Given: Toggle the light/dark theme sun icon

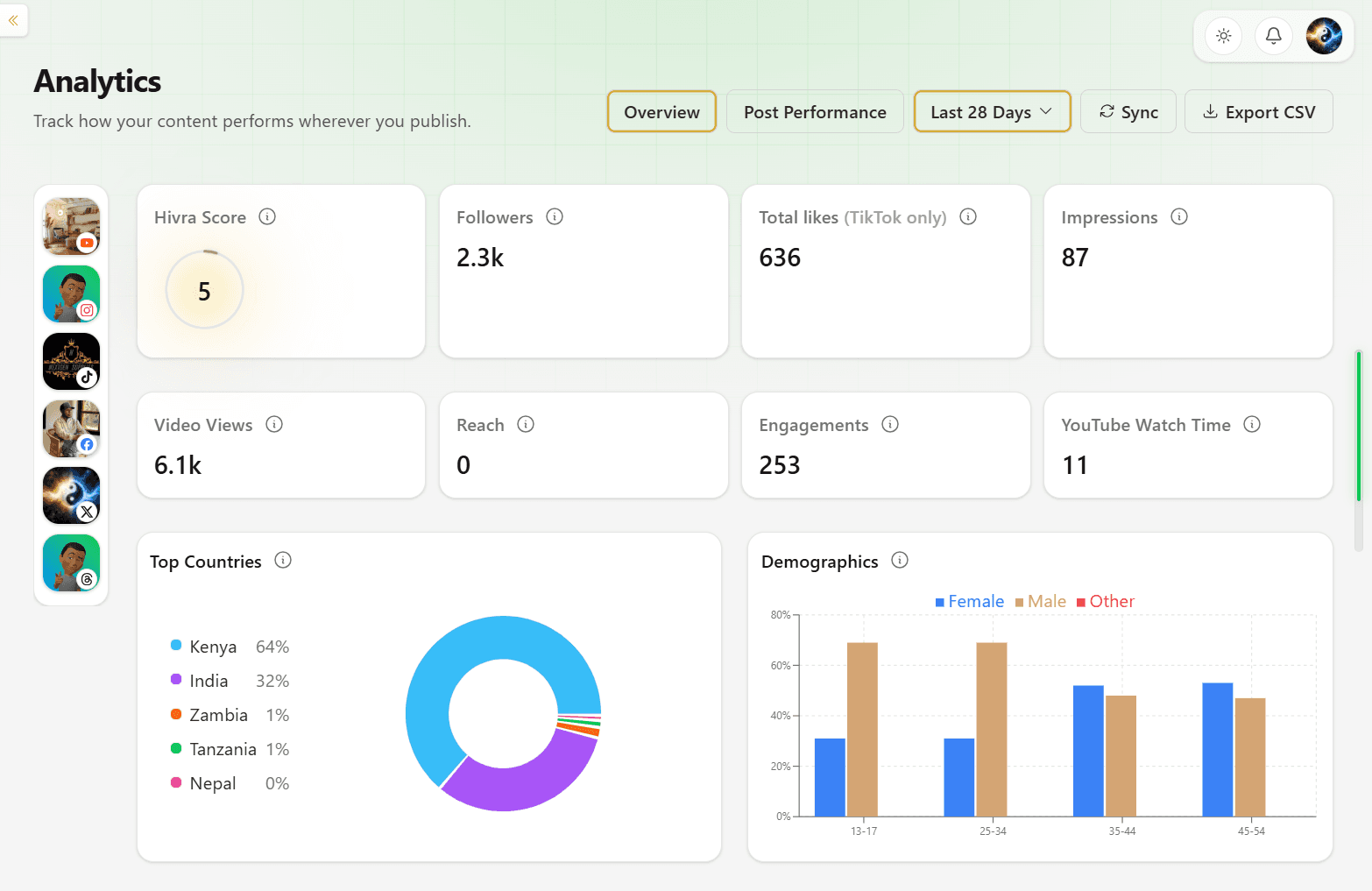Looking at the screenshot, I should (1224, 36).
